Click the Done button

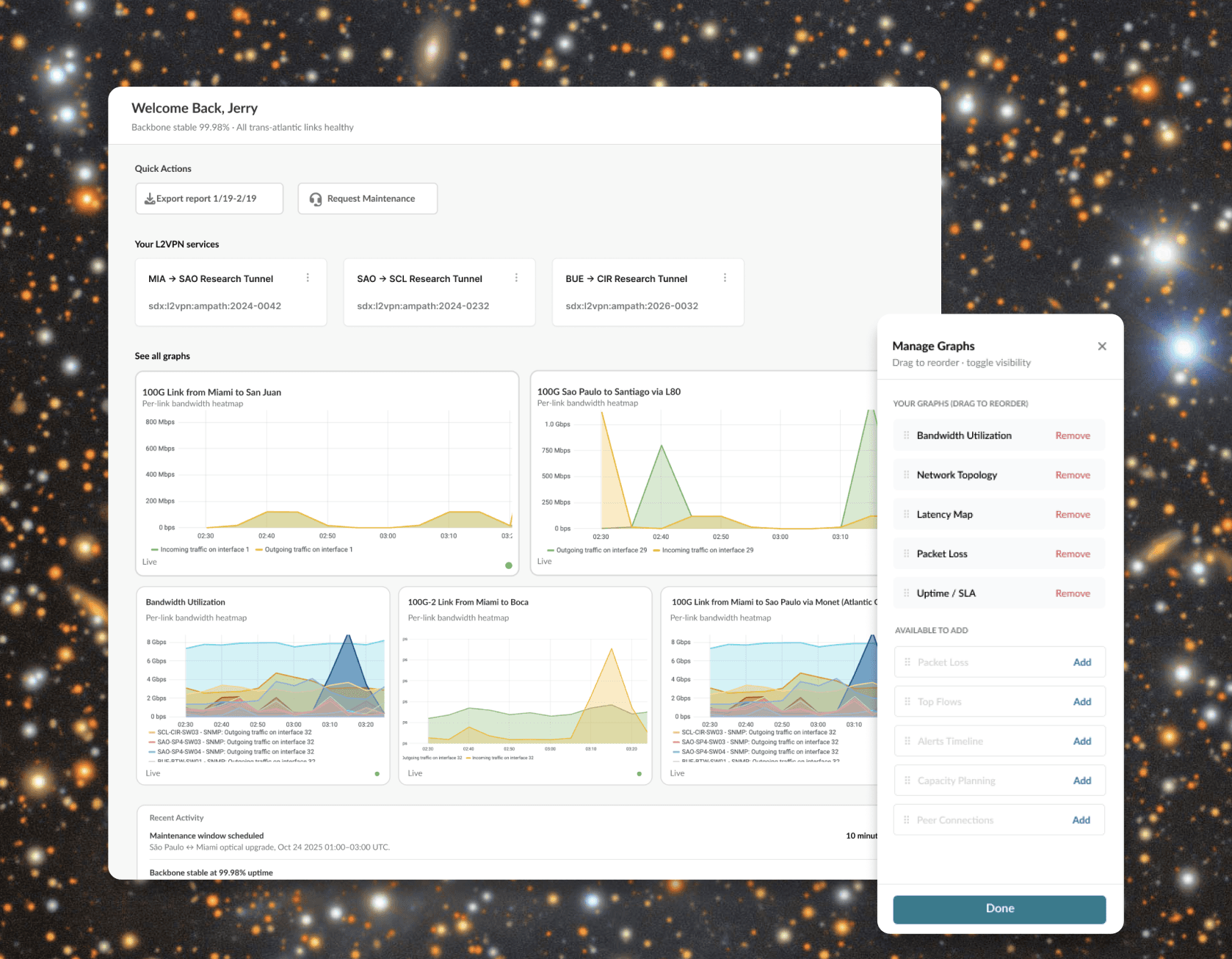(x=999, y=909)
